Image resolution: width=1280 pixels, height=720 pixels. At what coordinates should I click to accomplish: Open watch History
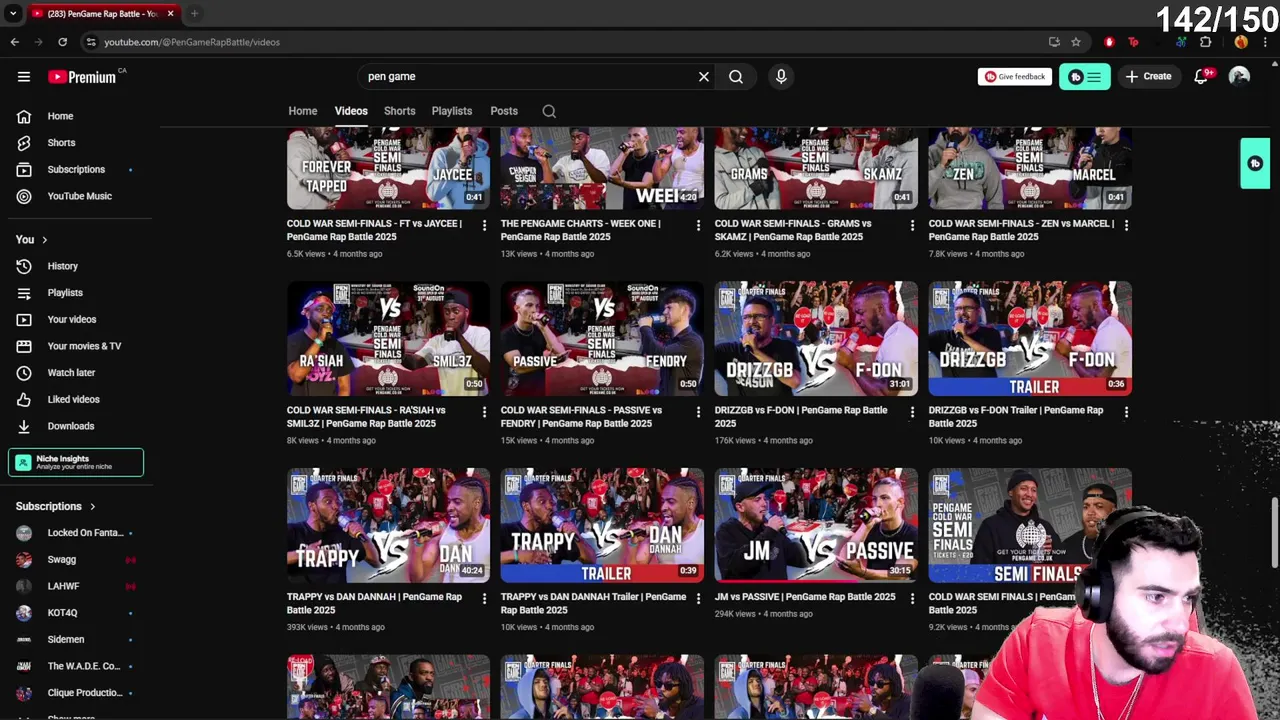62,266
